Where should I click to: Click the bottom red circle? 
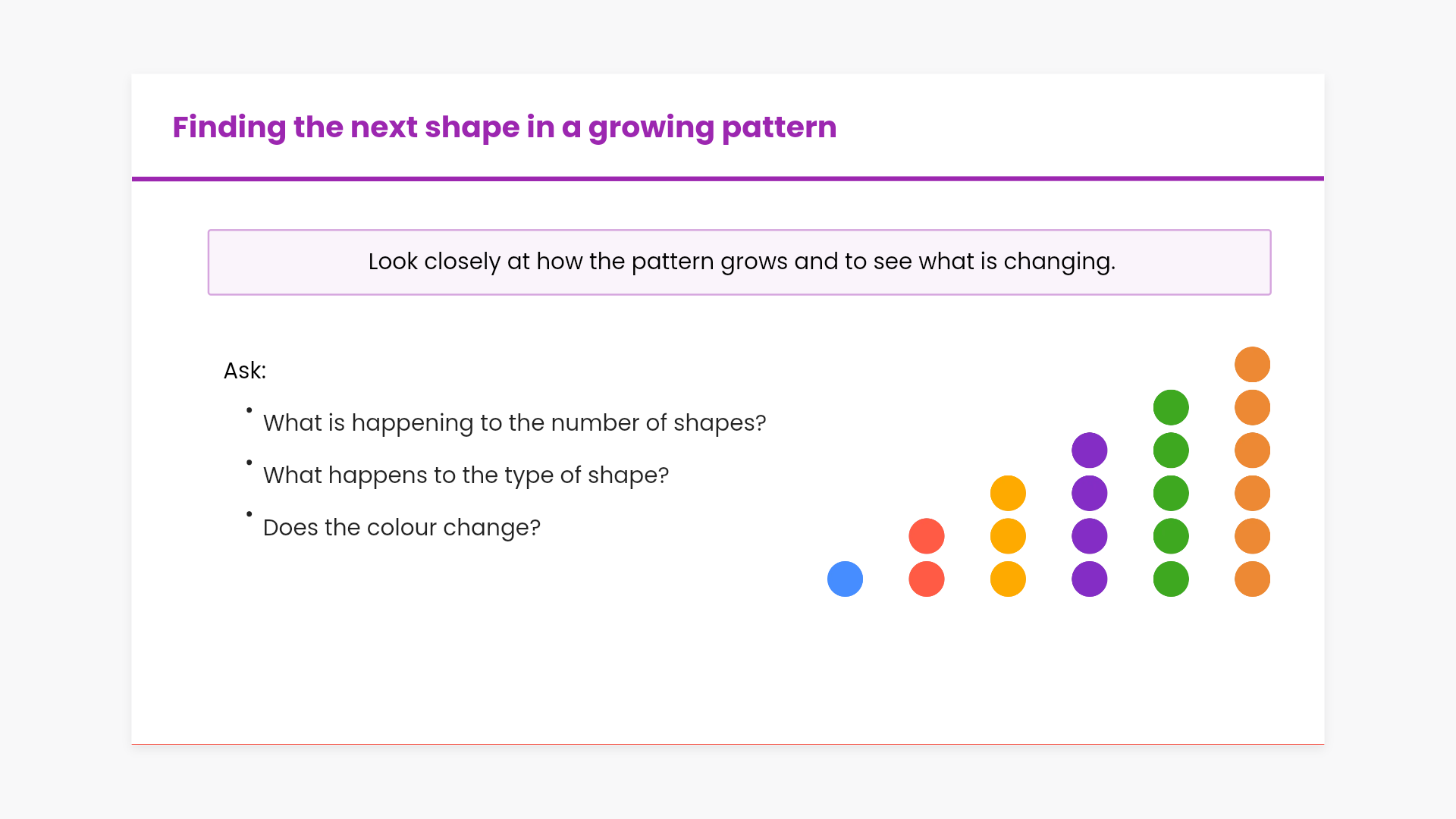point(926,579)
